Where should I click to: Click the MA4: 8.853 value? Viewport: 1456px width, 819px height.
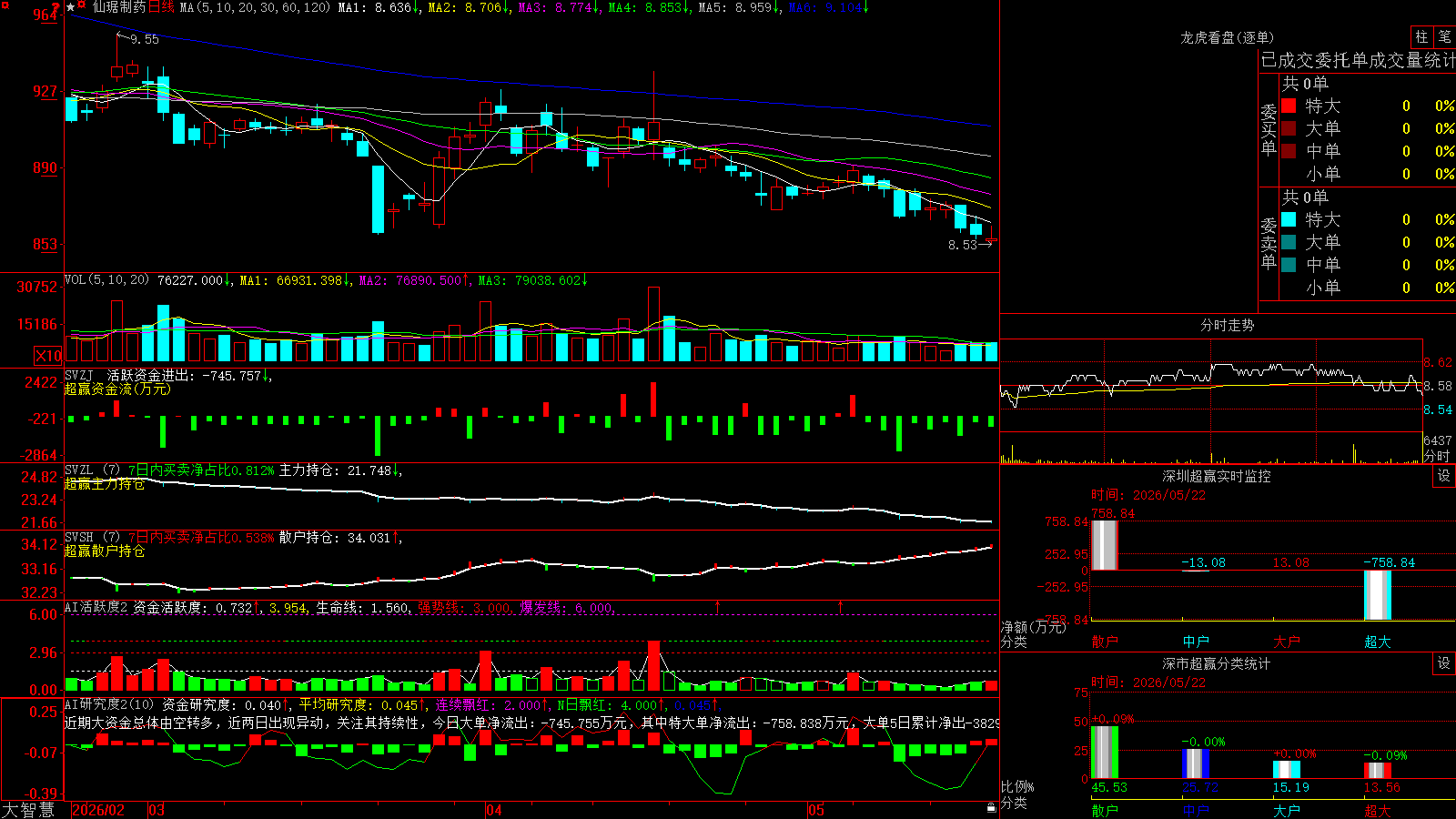pyautogui.click(x=649, y=7)
